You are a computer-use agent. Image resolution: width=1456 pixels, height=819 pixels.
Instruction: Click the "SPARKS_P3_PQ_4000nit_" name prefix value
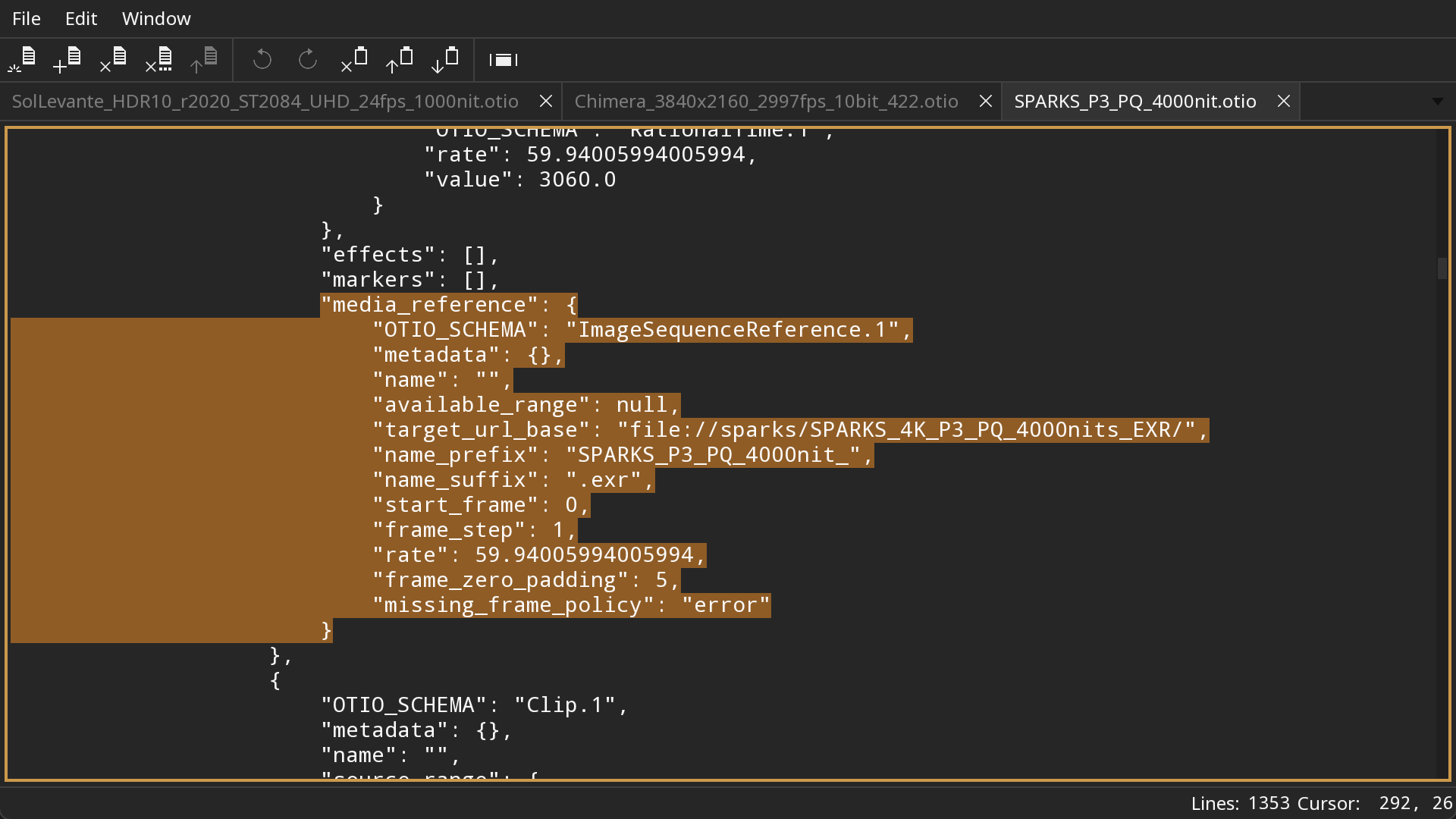coord(714,455)
